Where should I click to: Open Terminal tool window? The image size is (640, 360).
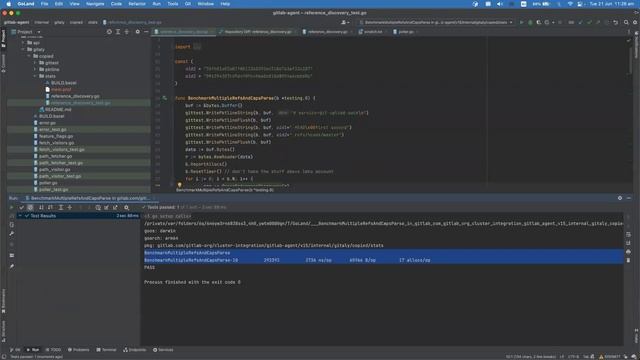coord(107,350)
